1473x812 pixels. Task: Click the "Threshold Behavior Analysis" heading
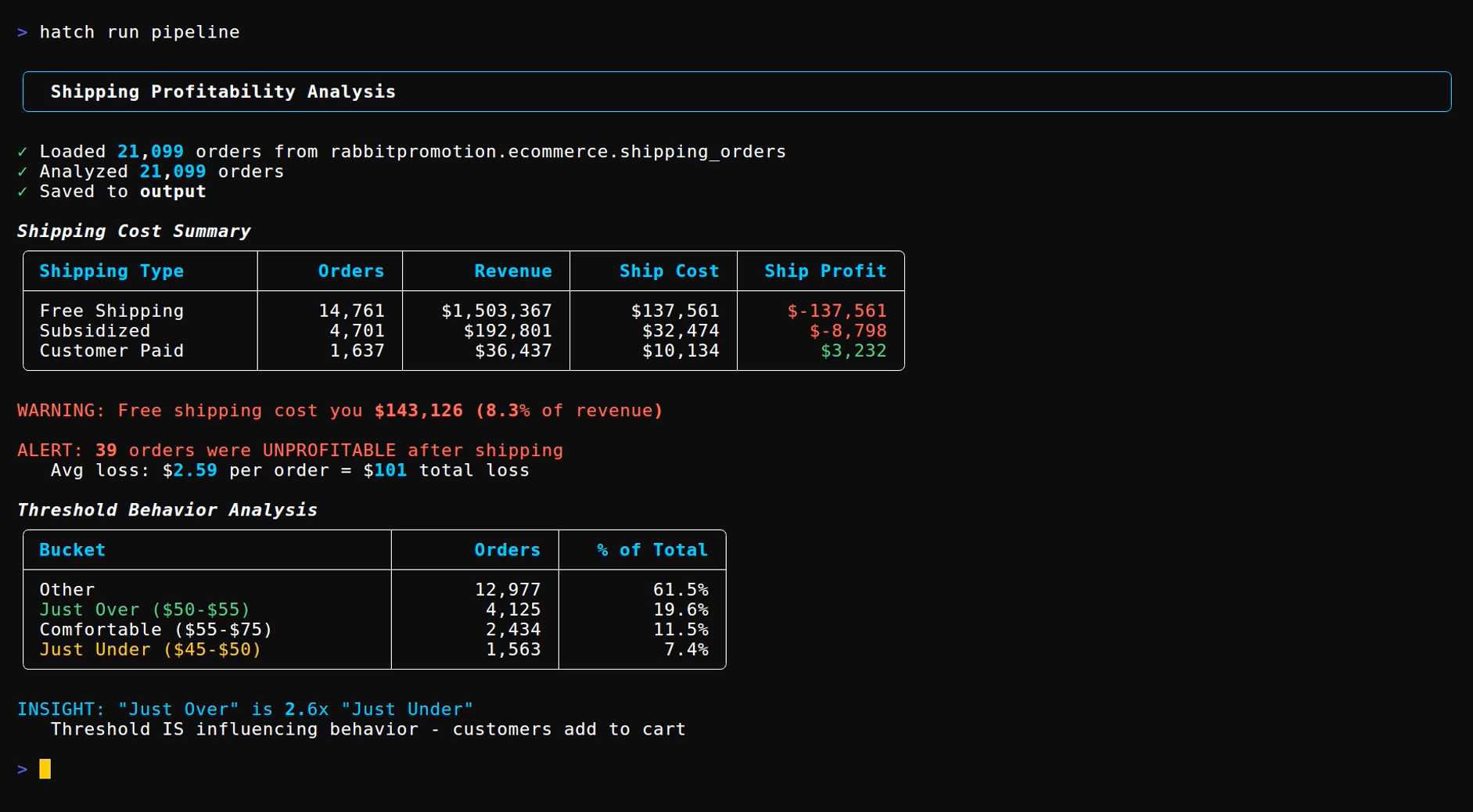167,509
